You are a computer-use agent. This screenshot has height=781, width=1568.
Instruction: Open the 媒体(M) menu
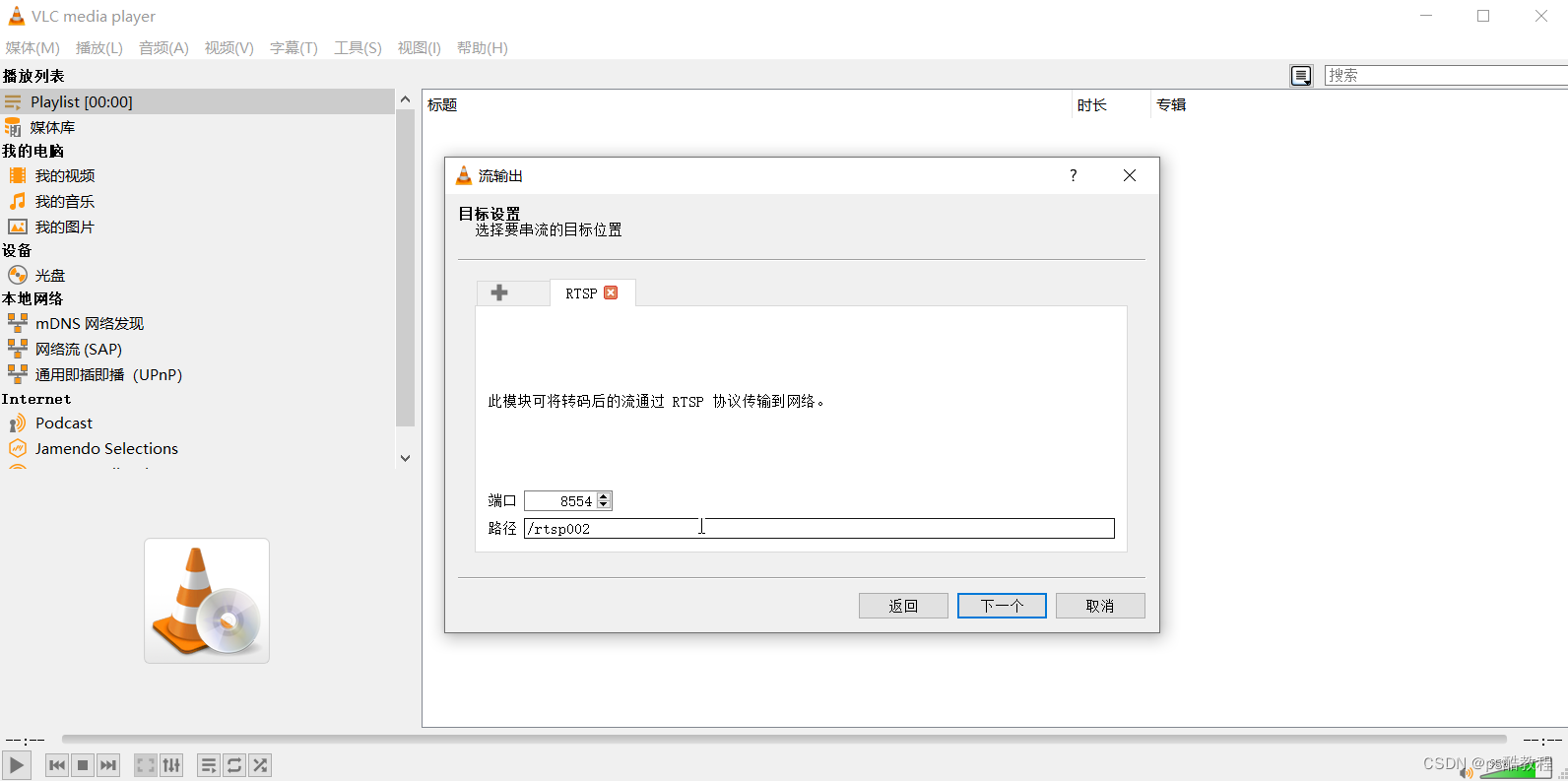[33, 47]
